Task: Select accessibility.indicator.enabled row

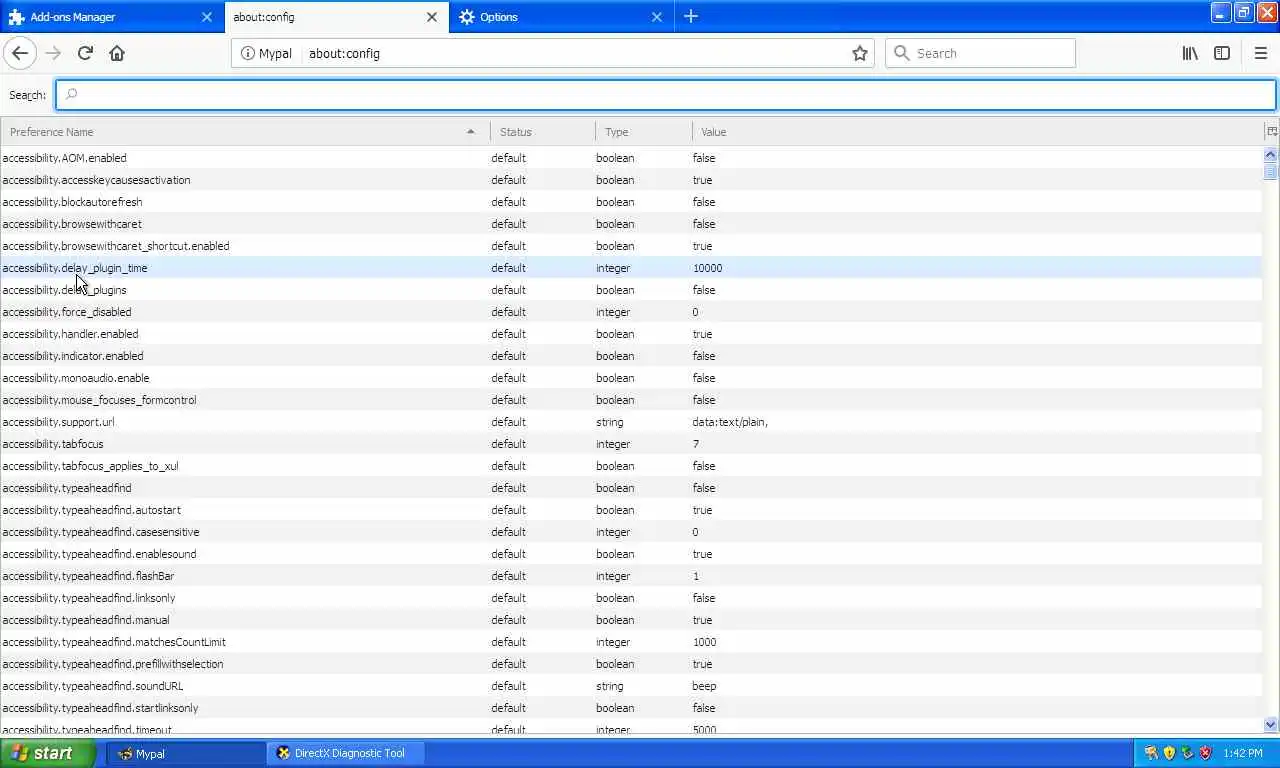Action: pos(631,356)
